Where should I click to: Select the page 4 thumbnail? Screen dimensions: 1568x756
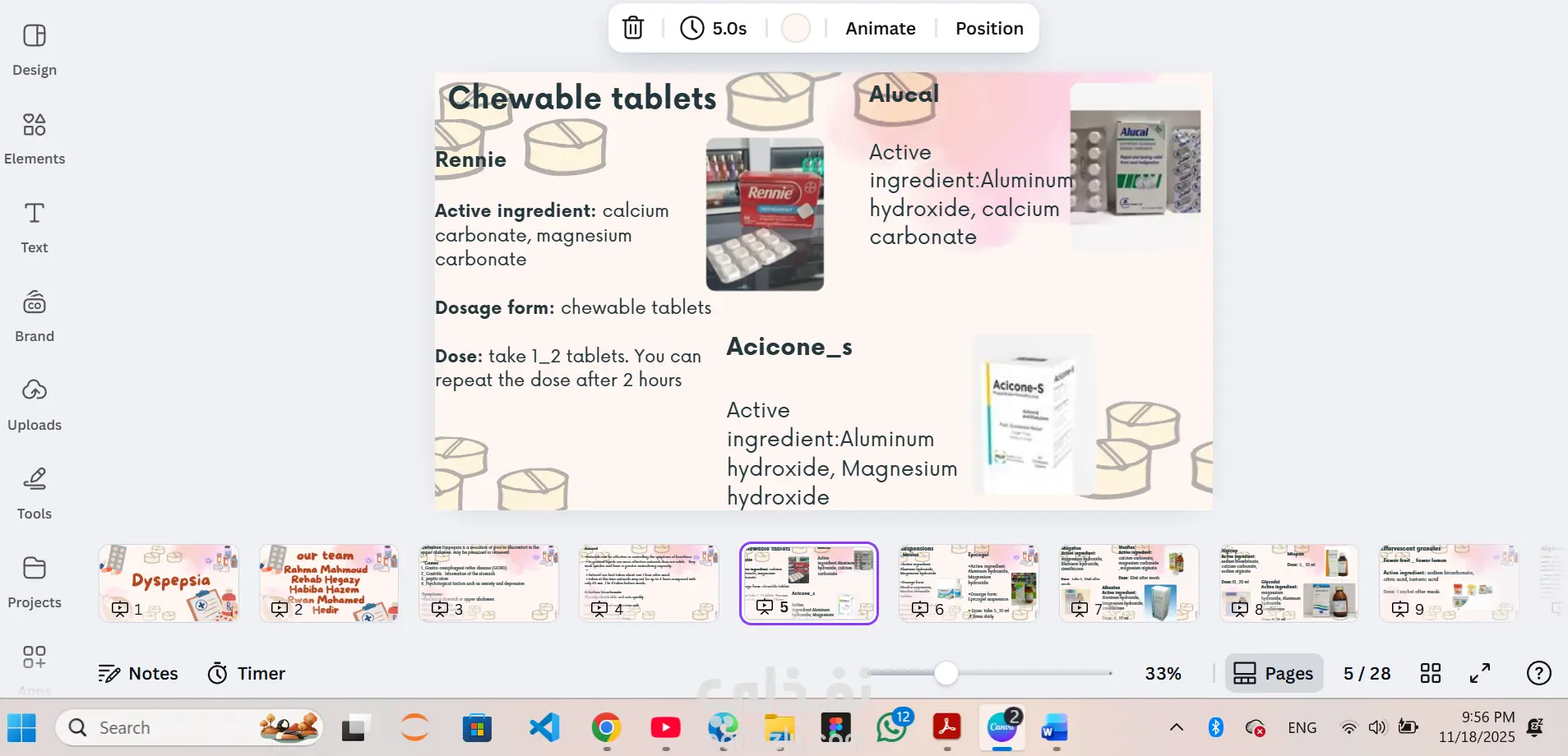pyautogui.click(x=649, y=583)
